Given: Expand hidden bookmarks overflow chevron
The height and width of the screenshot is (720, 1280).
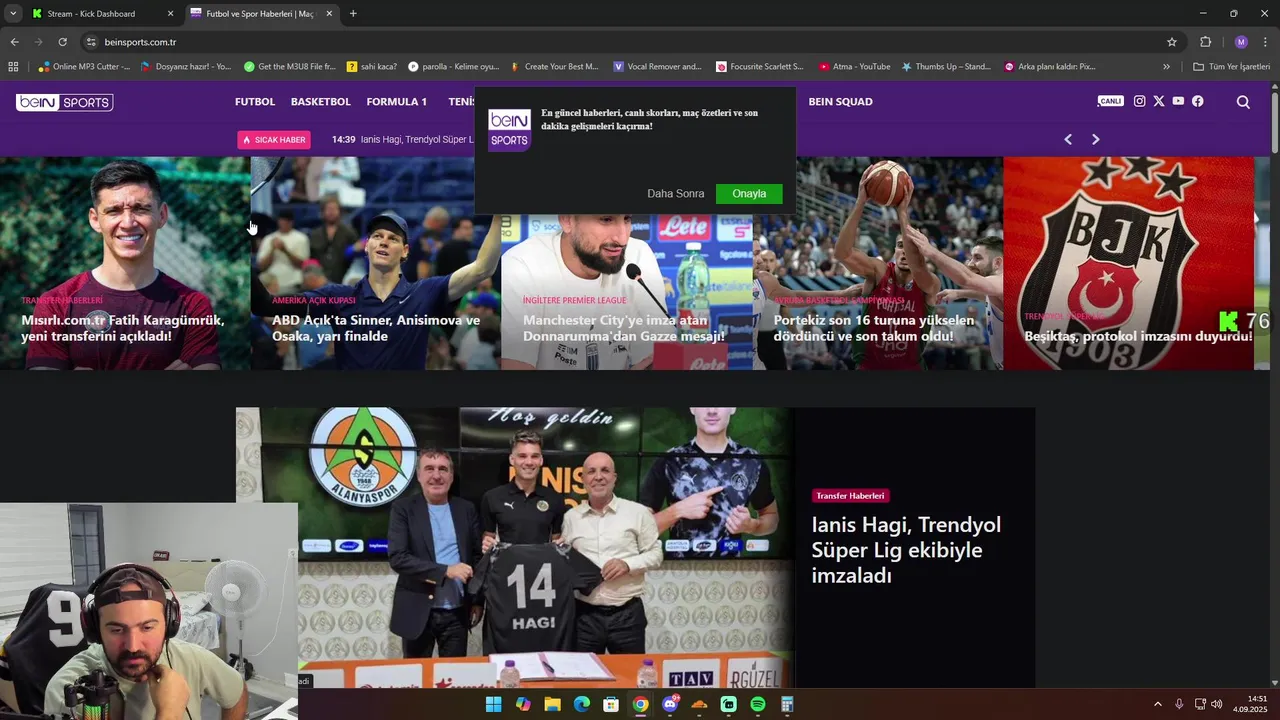Looking at the screenshot, I should pyautogui.click(x=1166, y=67).
